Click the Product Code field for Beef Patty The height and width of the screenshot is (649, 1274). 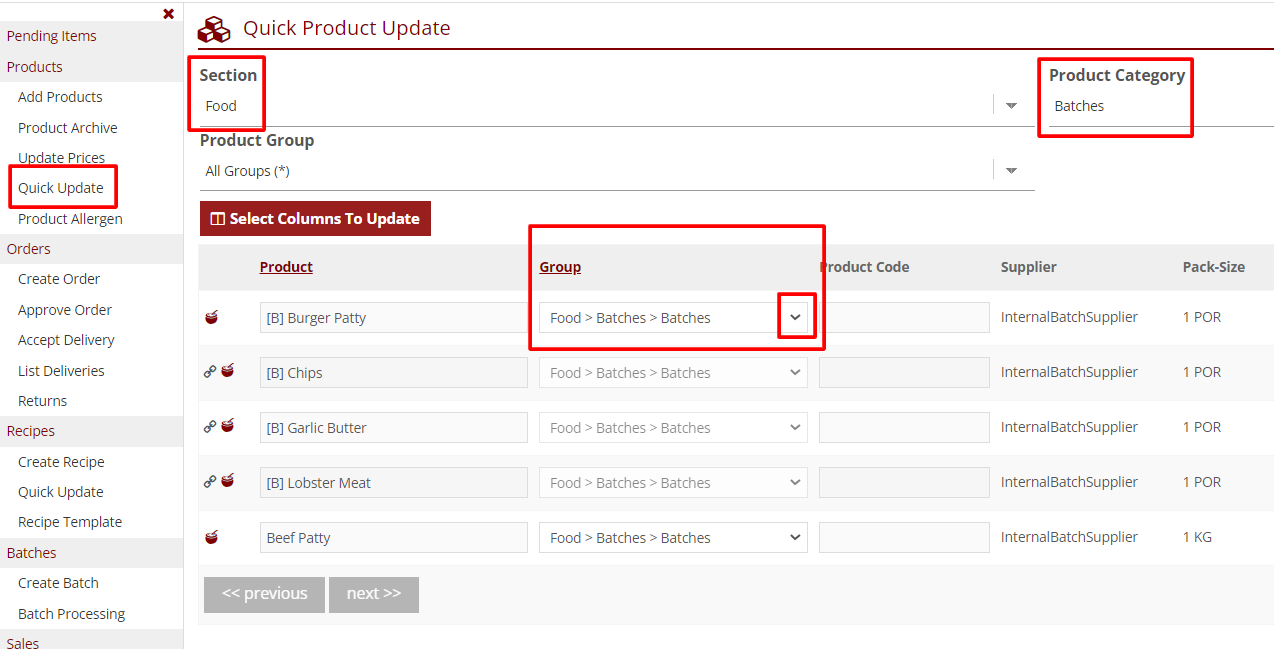(904, 538)
